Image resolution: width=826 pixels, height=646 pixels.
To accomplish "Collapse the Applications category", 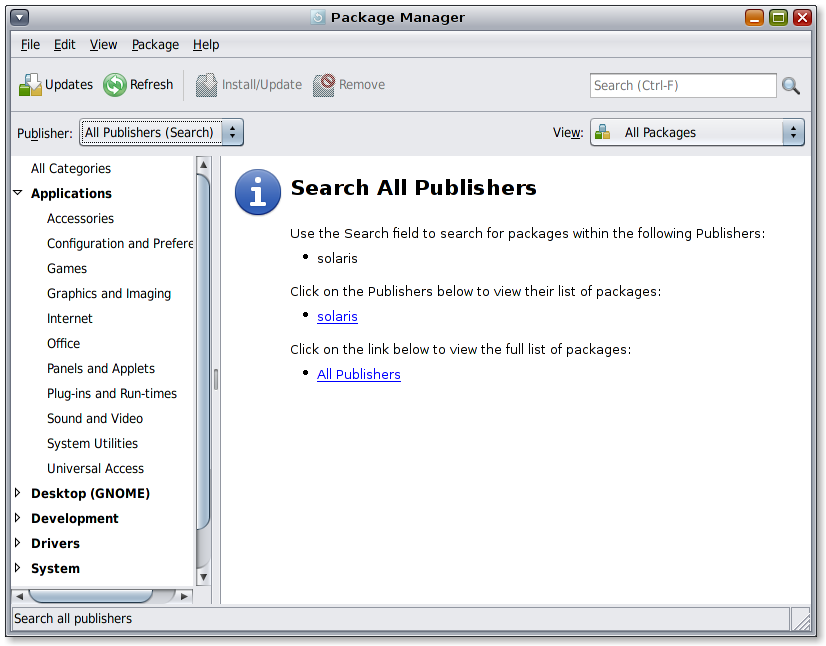I will pyautogui.click(x=18, y=193).
